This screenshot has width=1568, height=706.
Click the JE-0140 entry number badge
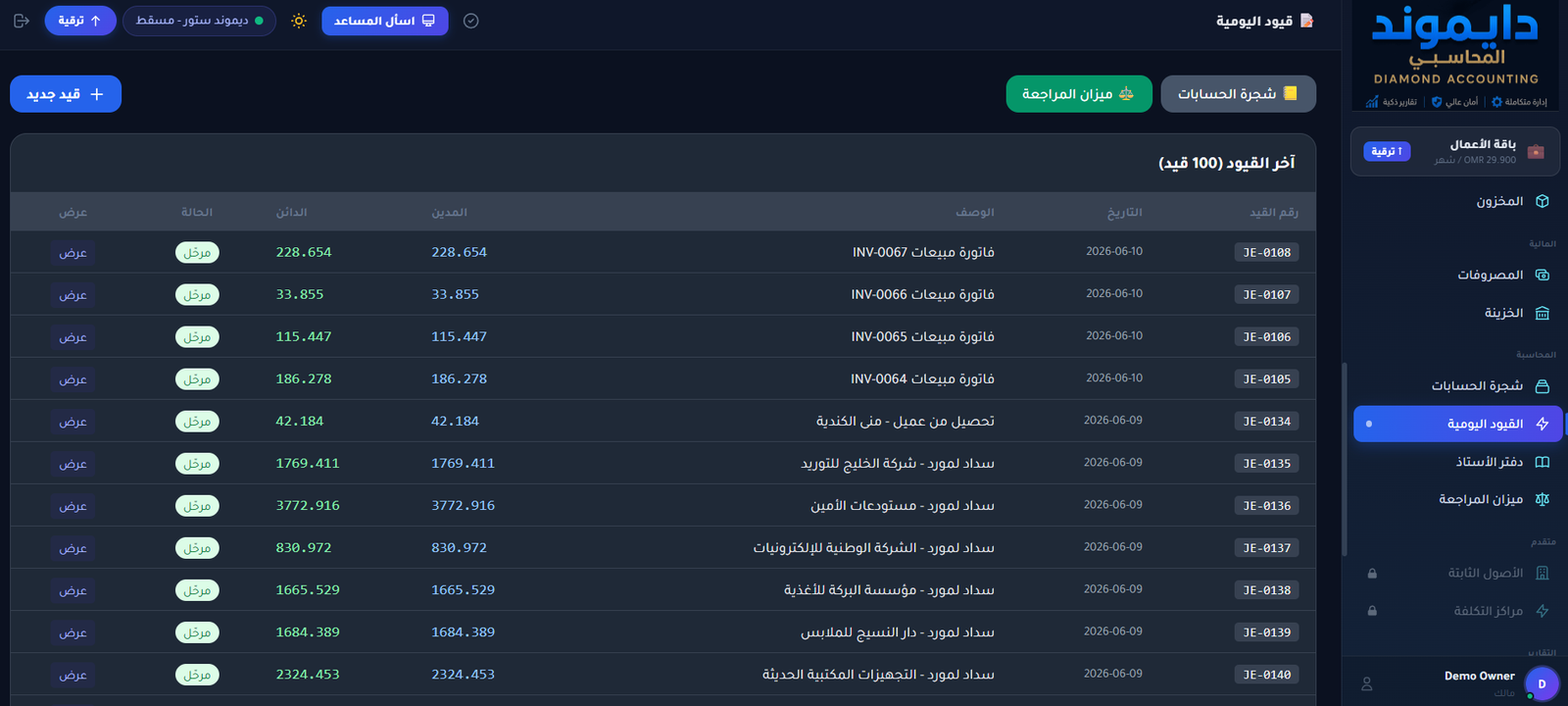pyautogui.click(x=1267, y=675)
